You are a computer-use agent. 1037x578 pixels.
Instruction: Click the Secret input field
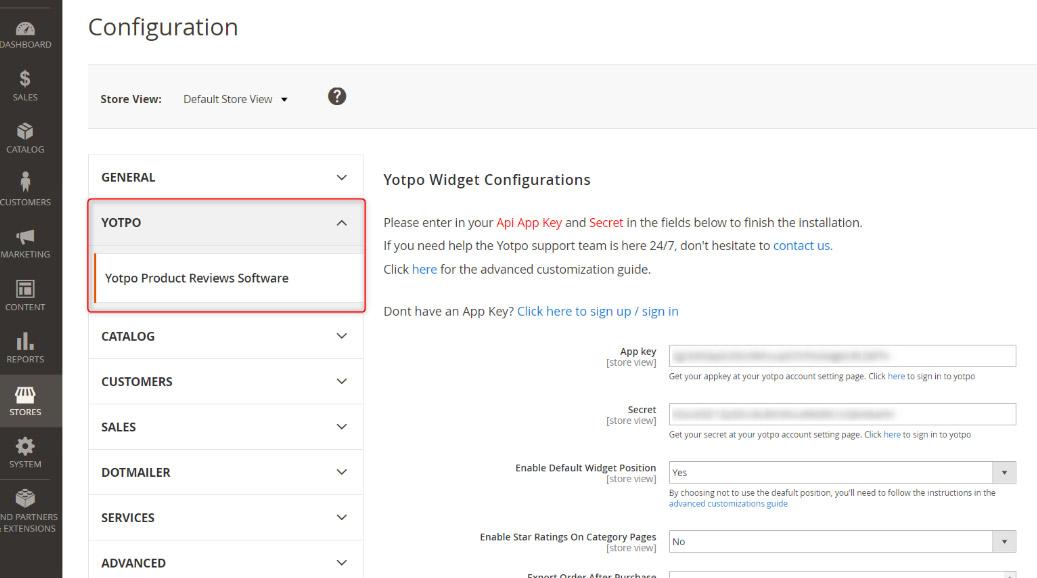(x=842, y=414)
